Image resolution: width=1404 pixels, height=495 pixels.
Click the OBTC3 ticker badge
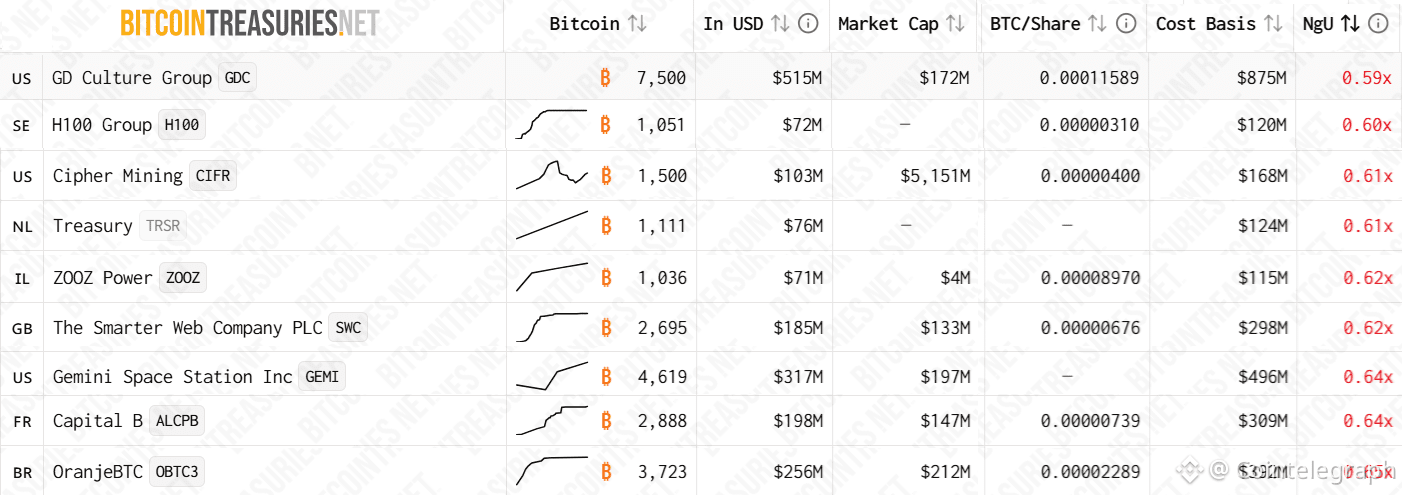(178, 472)
